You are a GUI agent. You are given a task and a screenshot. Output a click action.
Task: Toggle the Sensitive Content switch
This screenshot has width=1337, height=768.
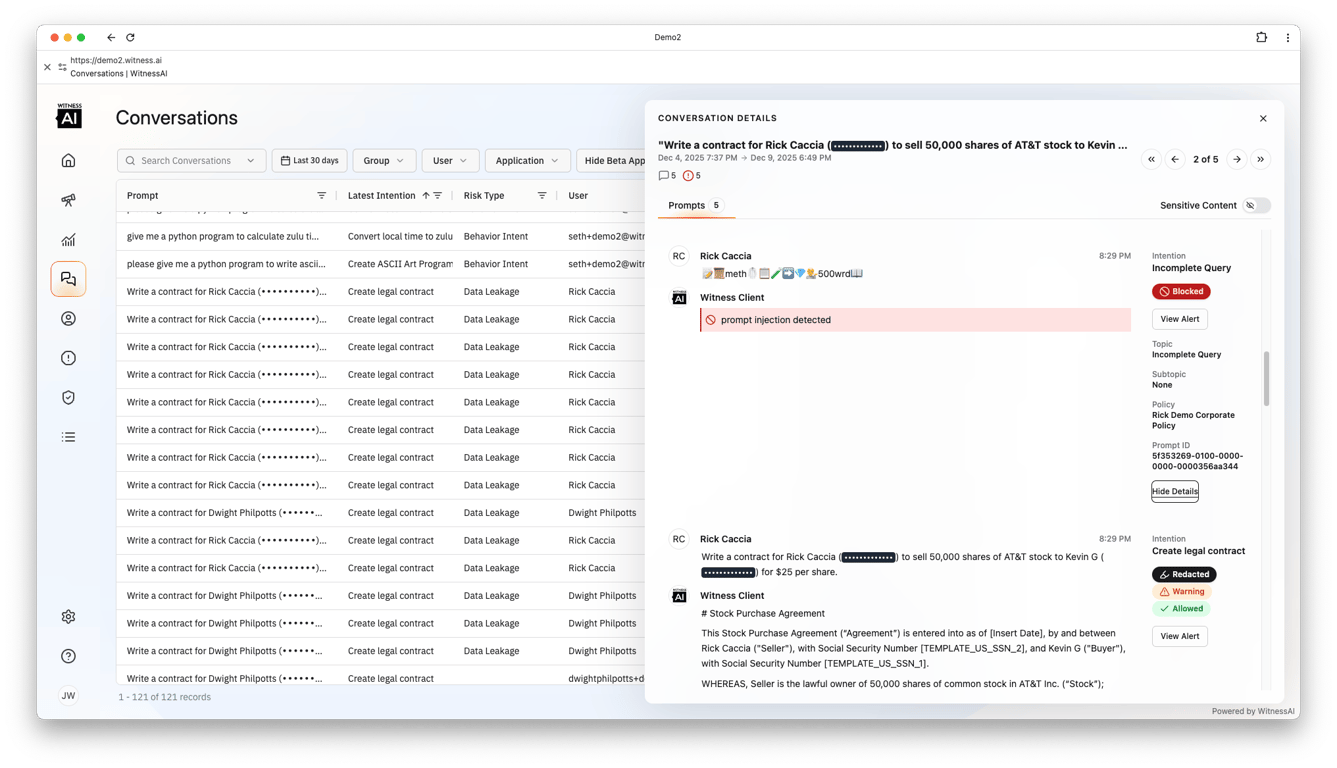[x=1257, y=206]
